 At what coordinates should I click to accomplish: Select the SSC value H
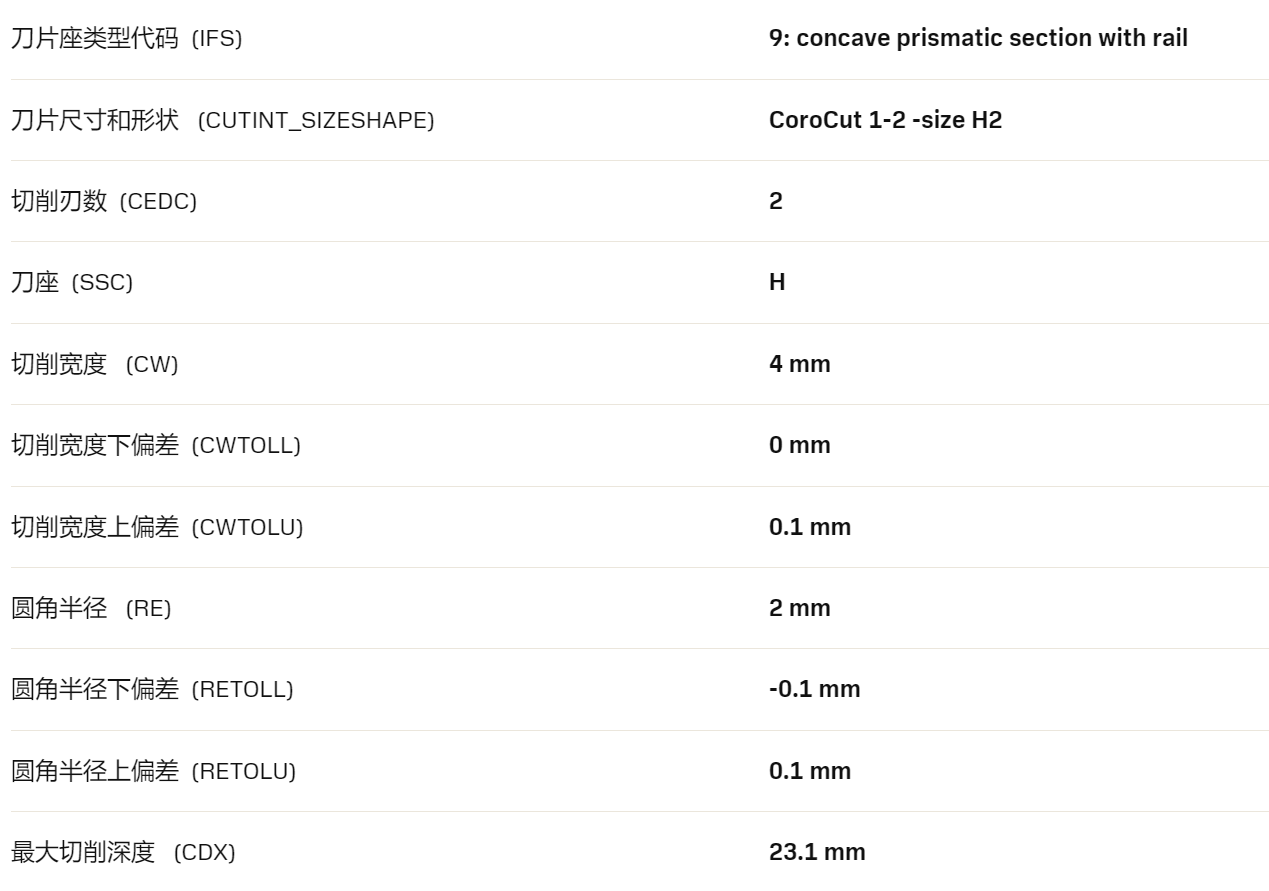tap(777, 283)
